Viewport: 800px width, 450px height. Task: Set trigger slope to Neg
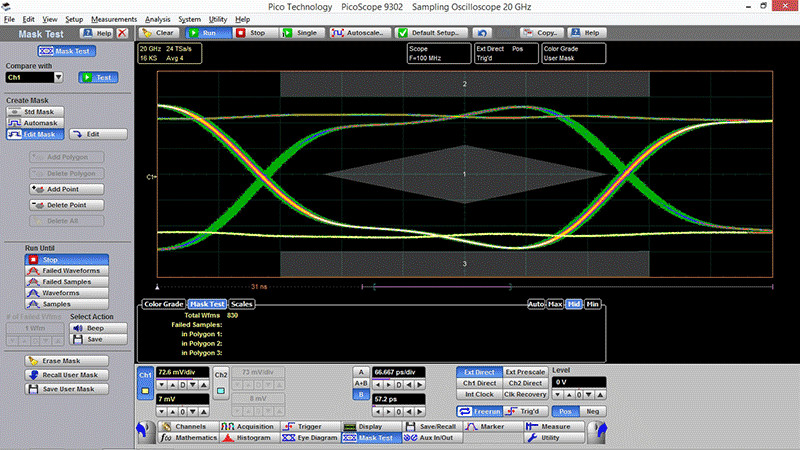pyautogui.click(x=594, y=411)
